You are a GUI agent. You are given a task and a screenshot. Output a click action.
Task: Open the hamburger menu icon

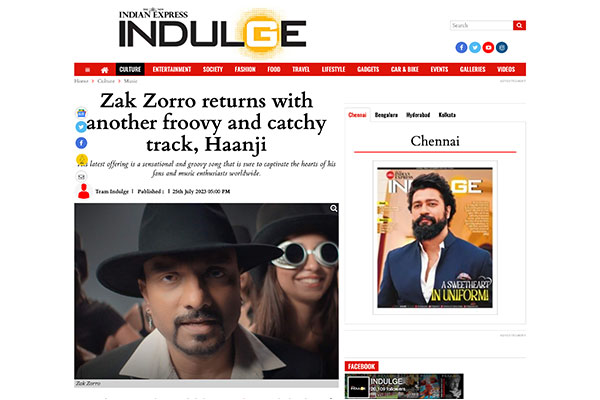click(x=87, y=70)
